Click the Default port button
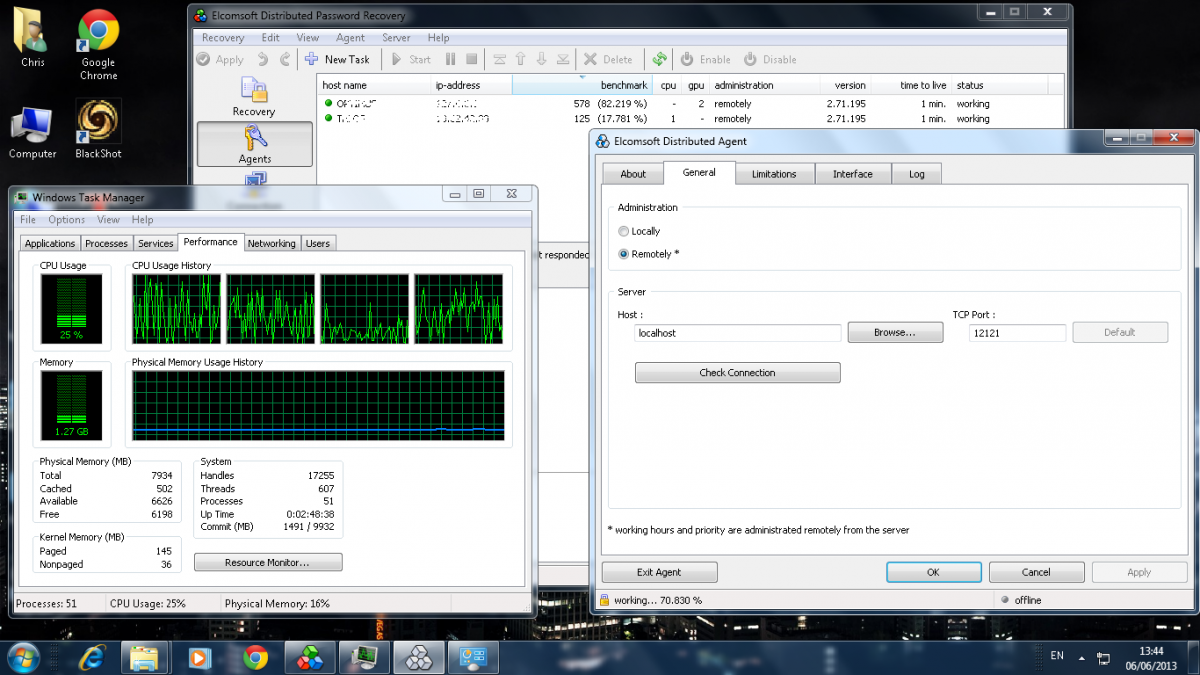Viewport: 1200px width, 675px height. coord(1120,332)
